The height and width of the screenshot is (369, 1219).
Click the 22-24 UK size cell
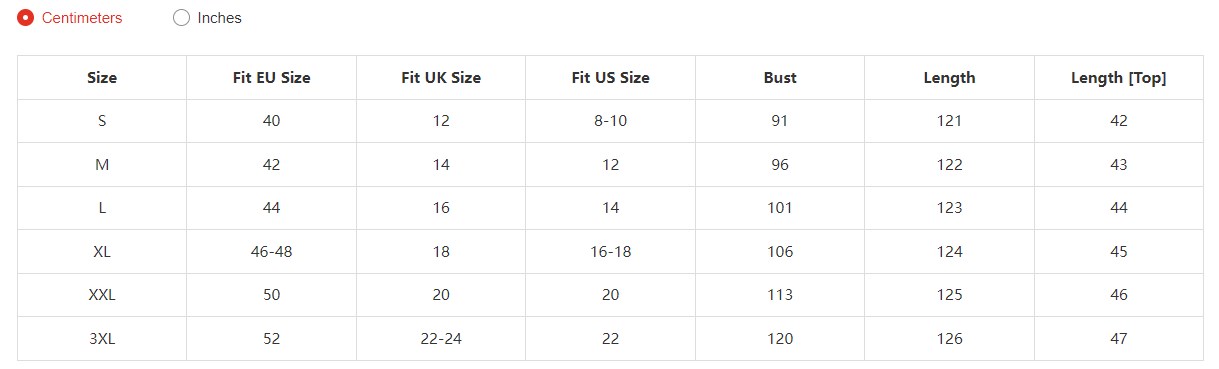click(x=441, y=339)
